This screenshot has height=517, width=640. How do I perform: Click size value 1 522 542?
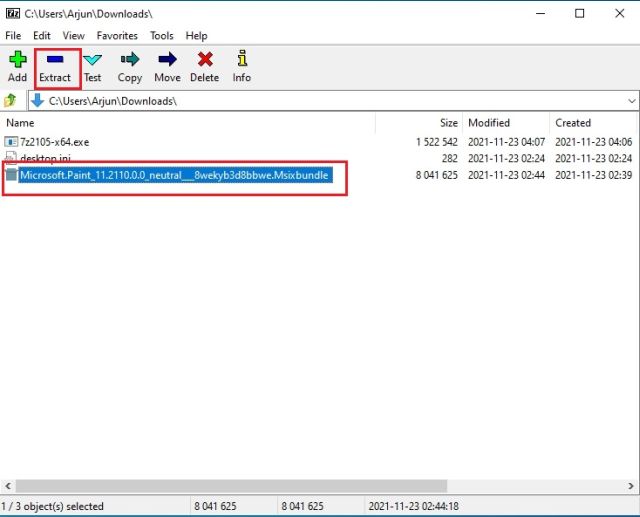(437, 142)
